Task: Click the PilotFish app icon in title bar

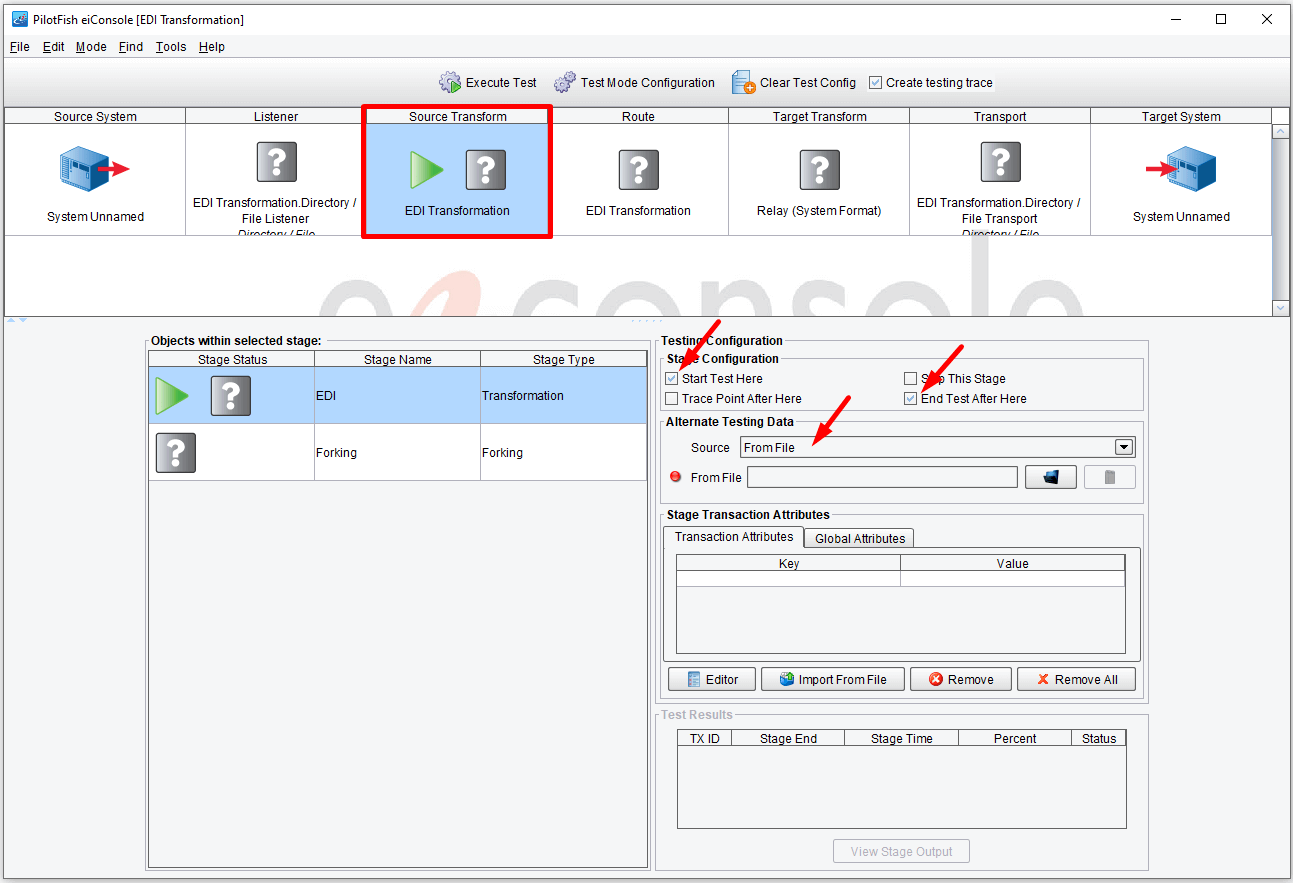Action: pyautogui.click(x=20, y=20)
